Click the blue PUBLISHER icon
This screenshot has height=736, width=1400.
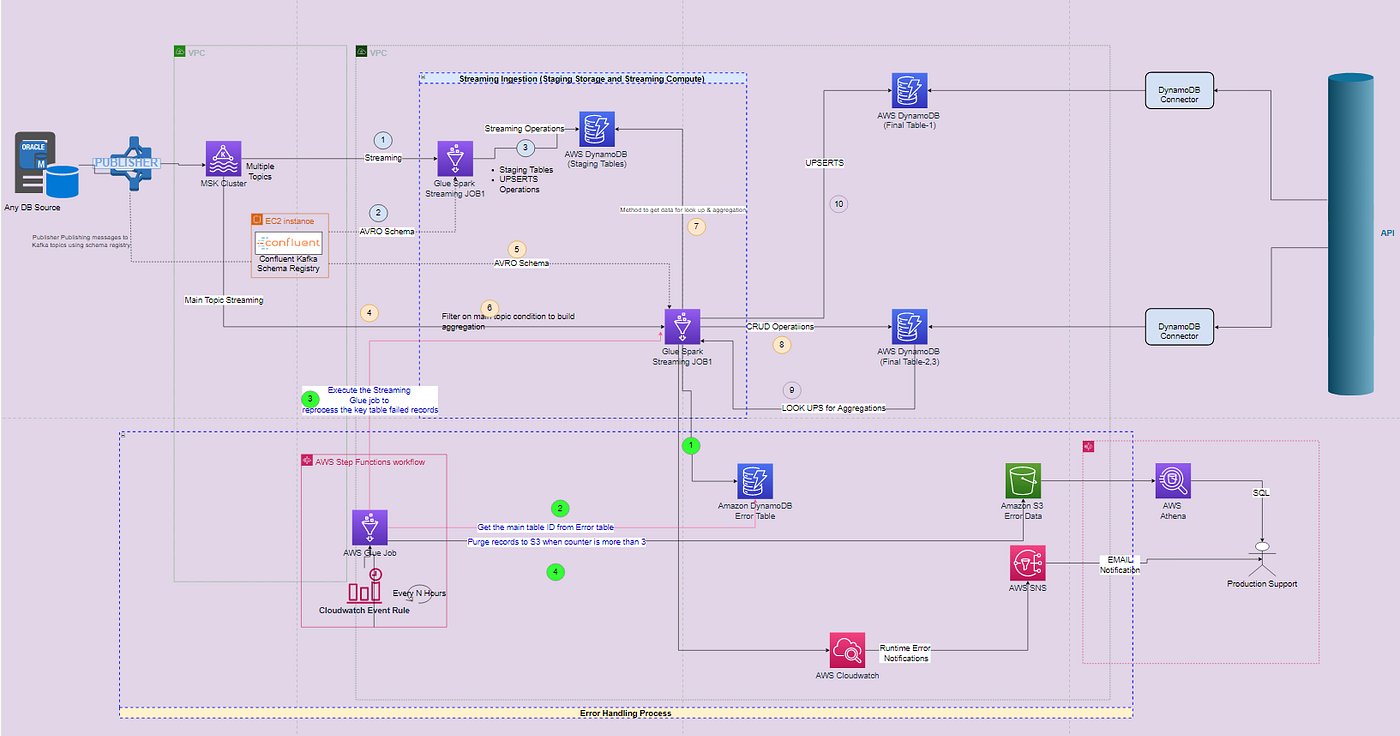[127, 163]
